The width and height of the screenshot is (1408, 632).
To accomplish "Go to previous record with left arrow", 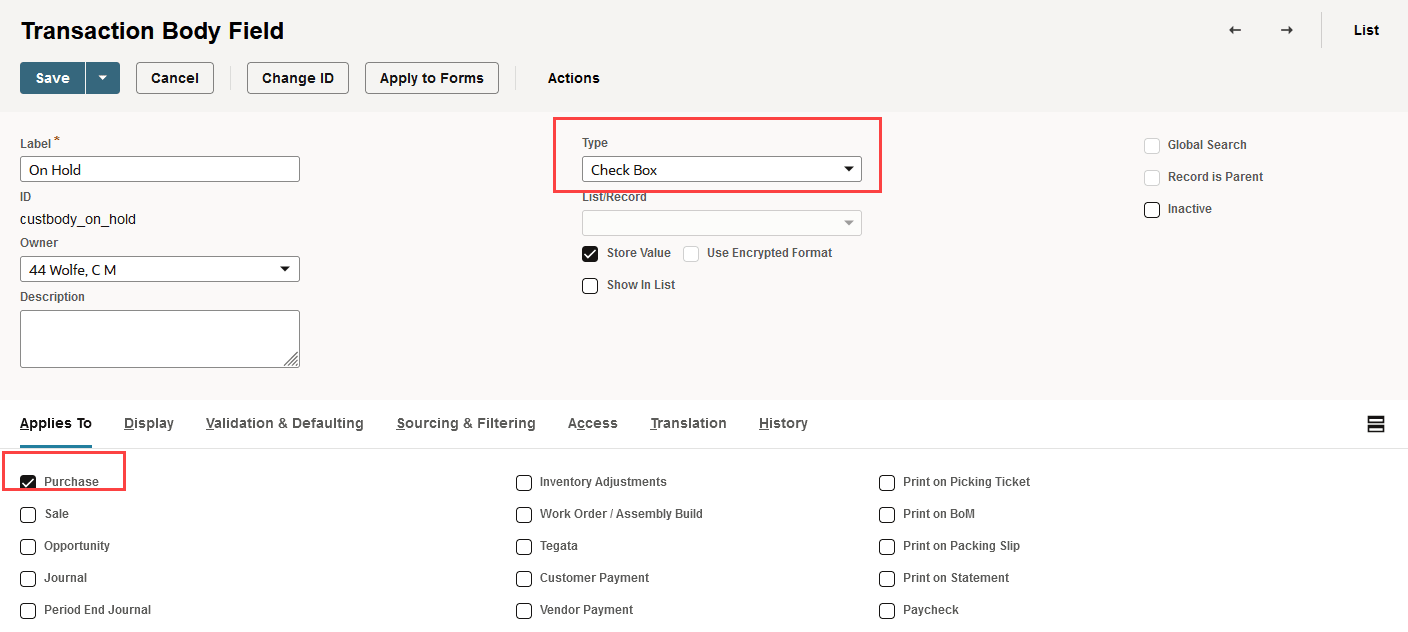I will 1235,30.
